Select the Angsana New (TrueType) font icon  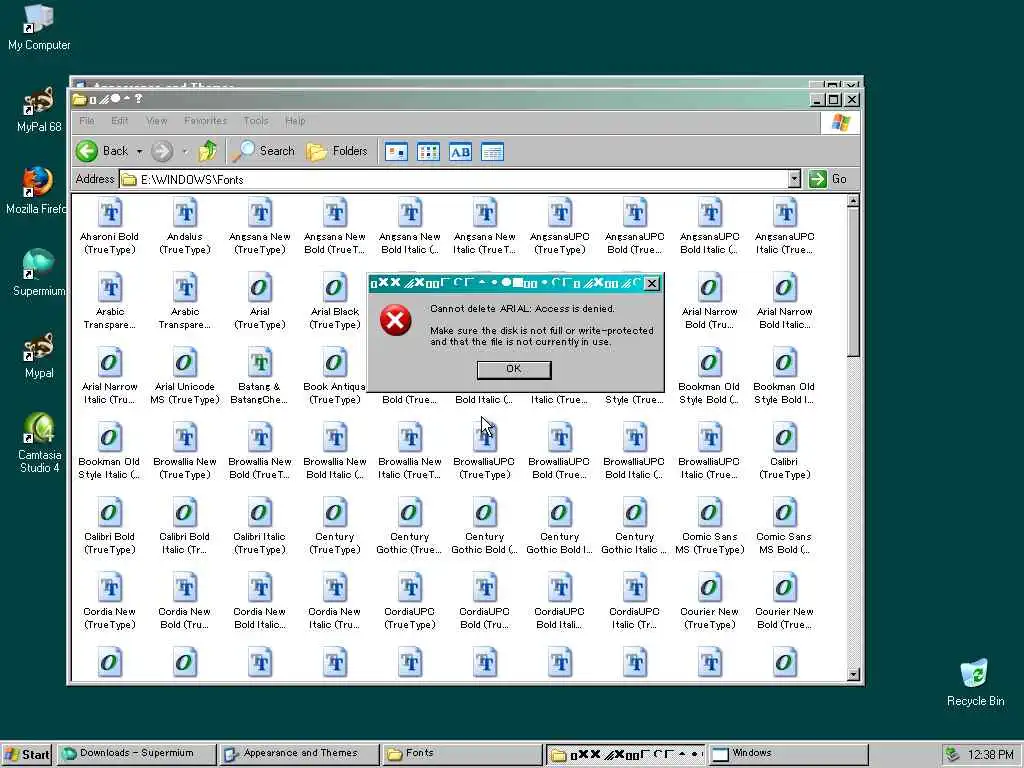pos(260,226)
